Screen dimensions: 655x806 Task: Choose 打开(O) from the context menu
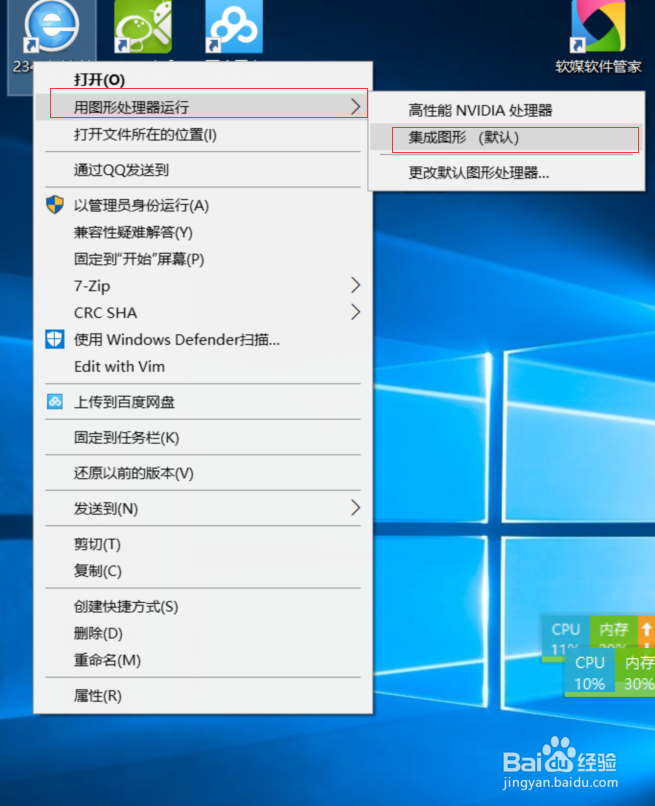(x=203, y=80)
